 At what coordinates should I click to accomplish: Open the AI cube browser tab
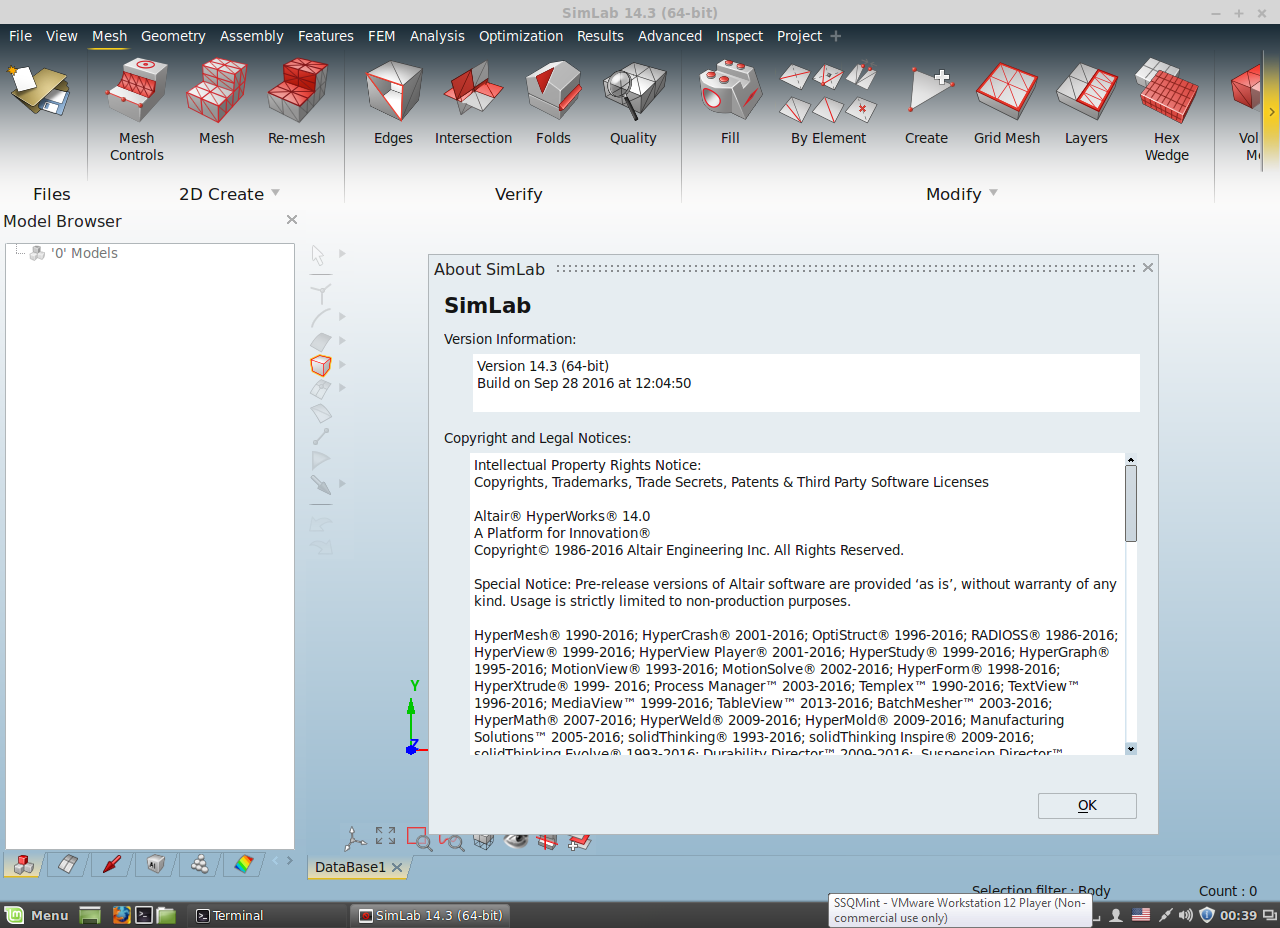point(156,864)
